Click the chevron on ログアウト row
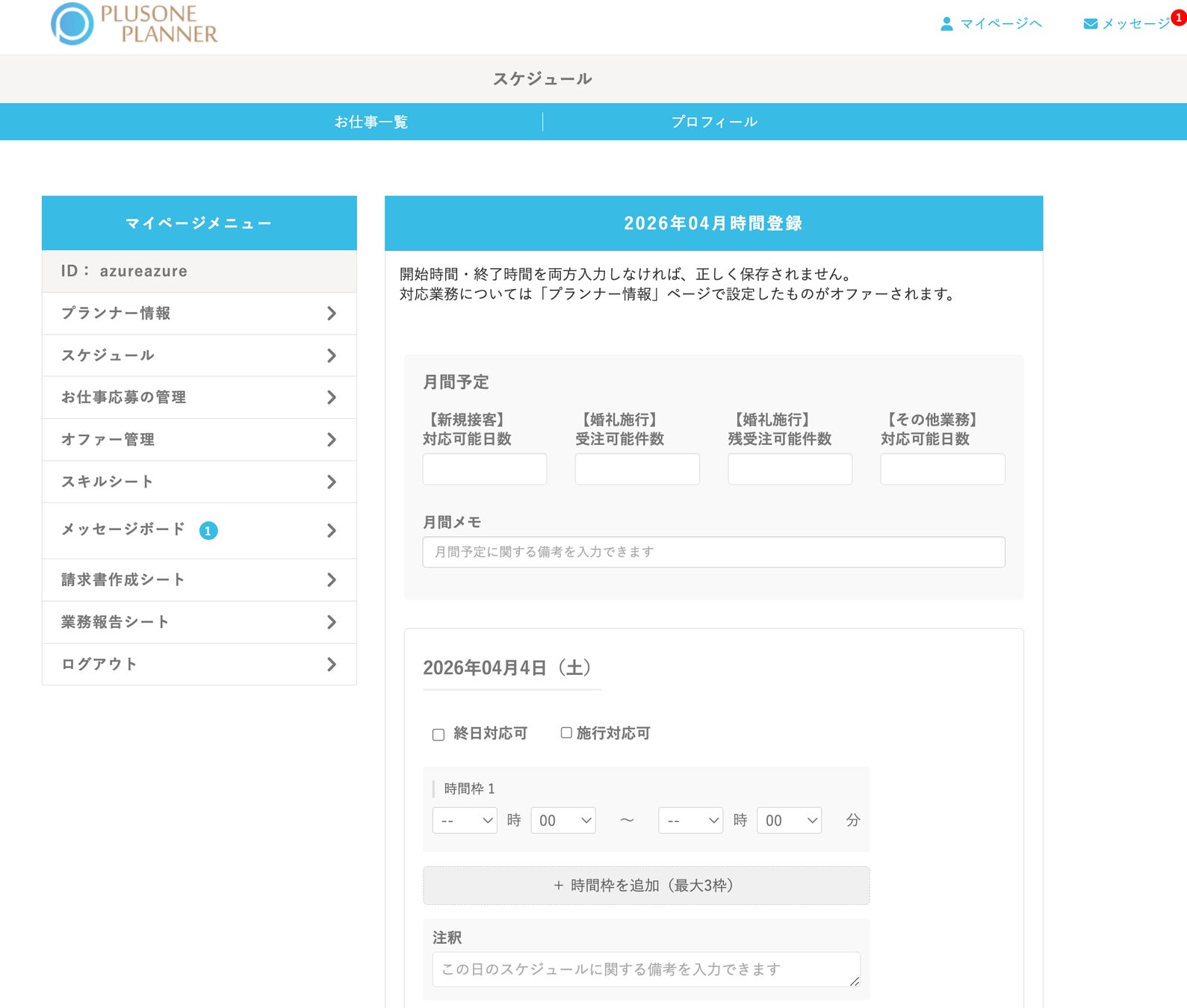The height and width of the screenshot is (1008, 1187). [x=332, y=665]
